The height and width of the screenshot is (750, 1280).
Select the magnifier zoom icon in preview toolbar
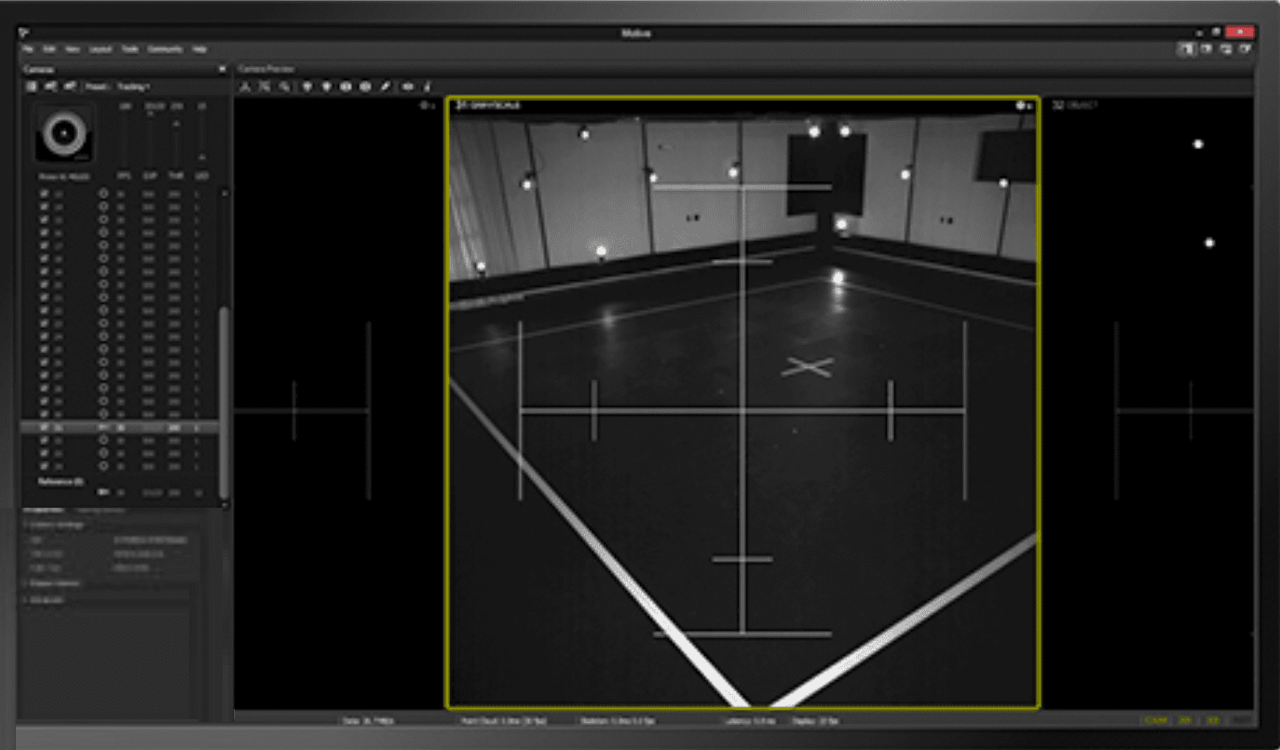point(285,87)
